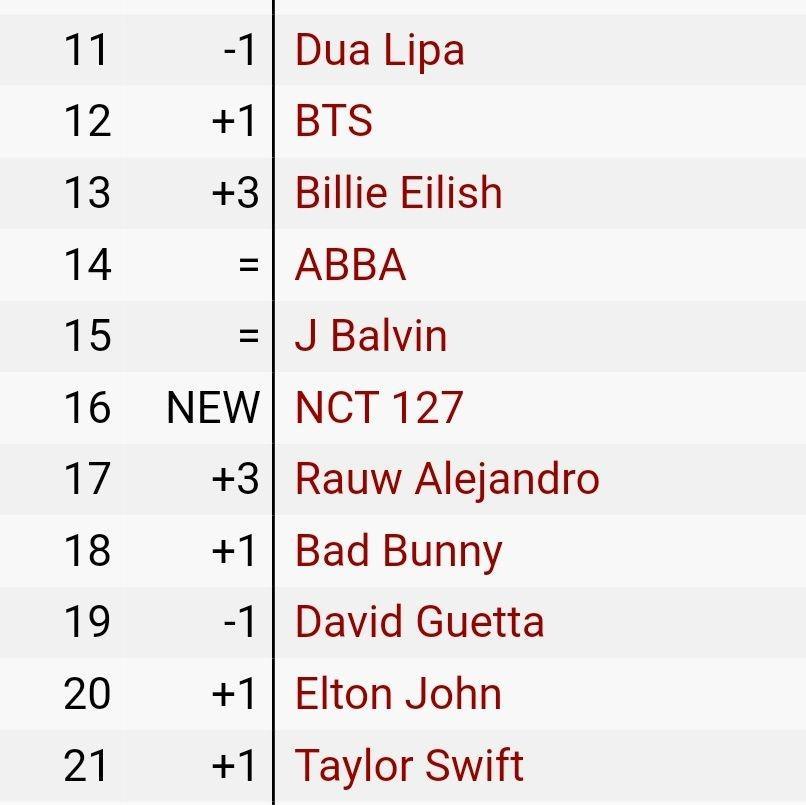Click rank number 11
This screenshot has height=805, width=806.
pos(85,50)
